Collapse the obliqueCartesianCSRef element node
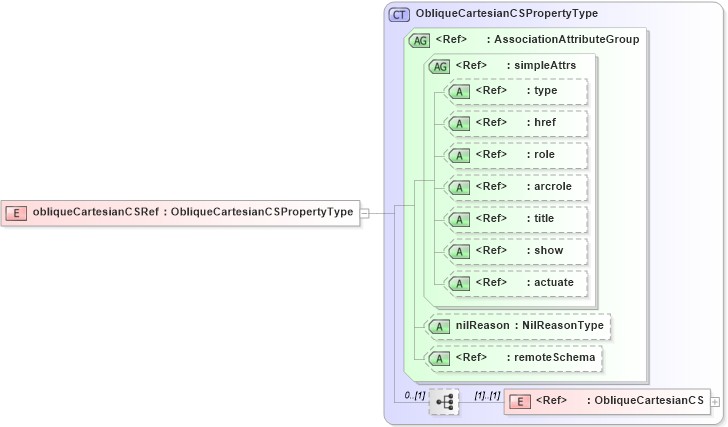Image resolution: width=728 pixels, height=427 pixels. [x=365, y=214]
